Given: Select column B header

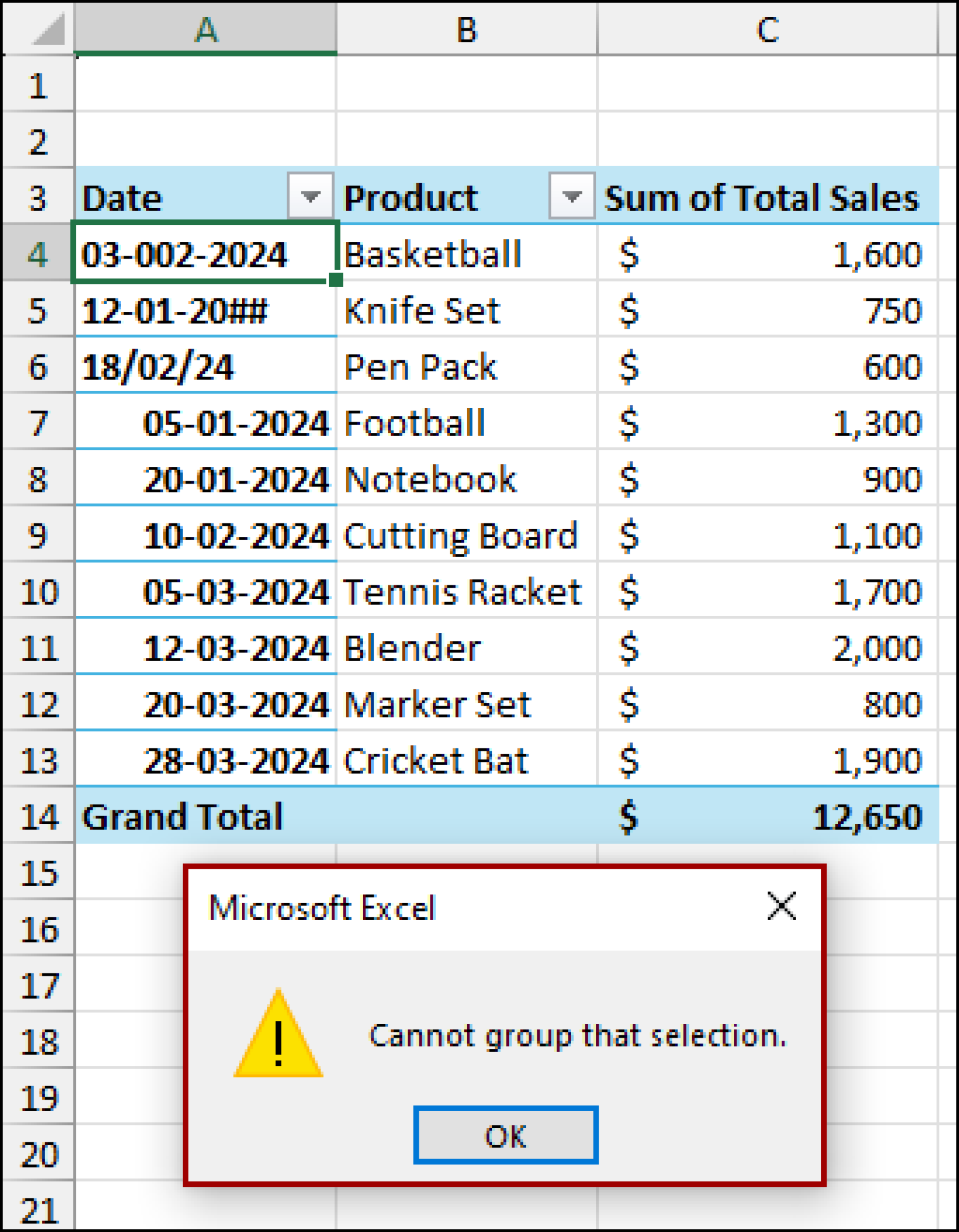Looking at the screenshot, I should pyautogui.click(x=467, y=29).
